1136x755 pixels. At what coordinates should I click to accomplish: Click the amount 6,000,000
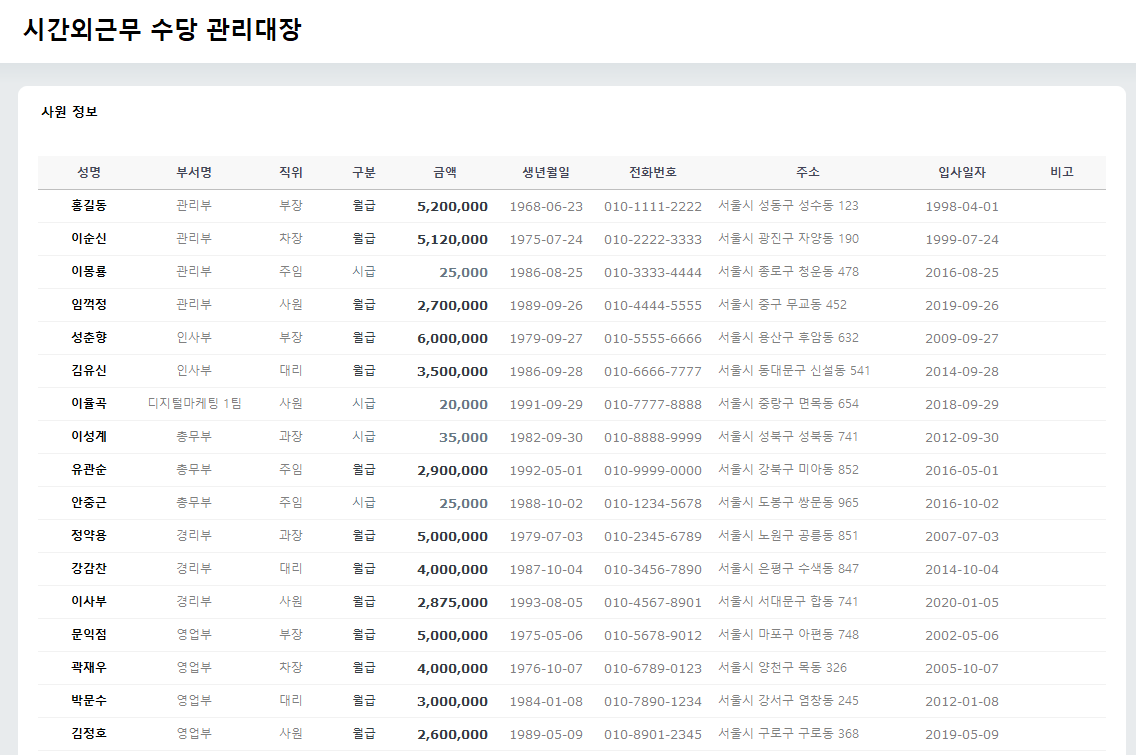coord(452,338)
